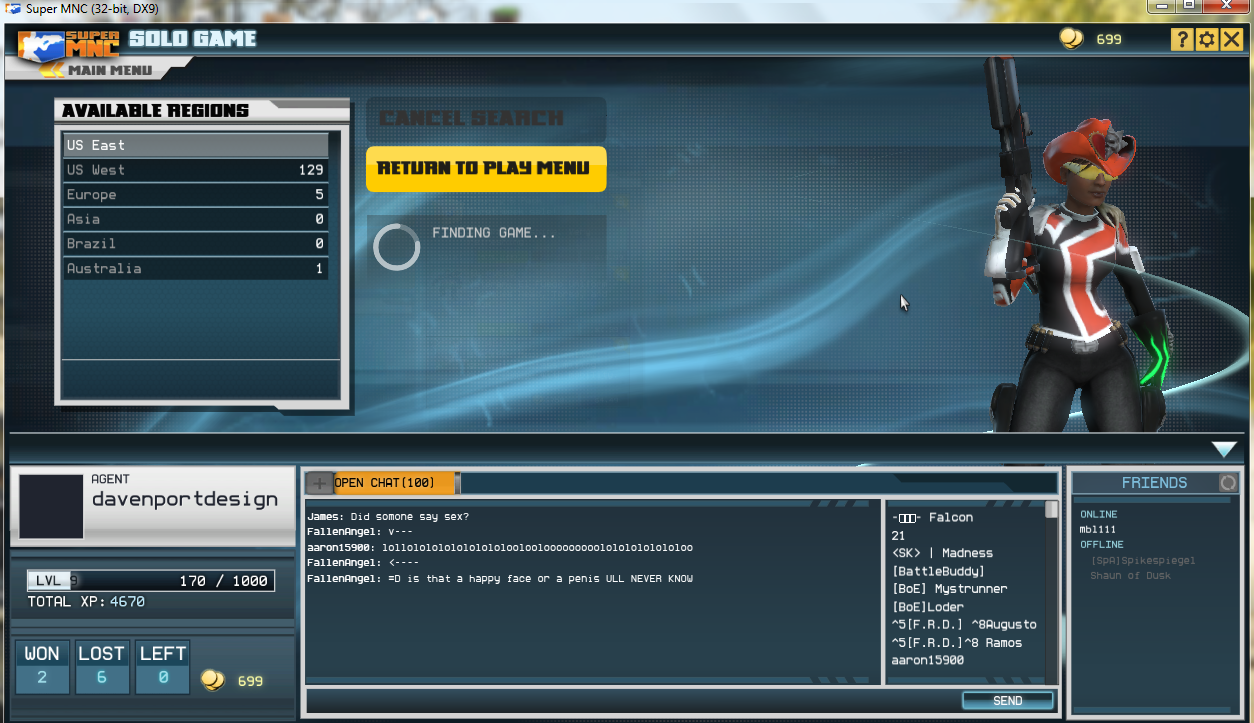The height and width of the screenshot is (723, 1254).
Task: Refresh the Friends list icon
Action: pyautogui.click(x=1228, y=483)
